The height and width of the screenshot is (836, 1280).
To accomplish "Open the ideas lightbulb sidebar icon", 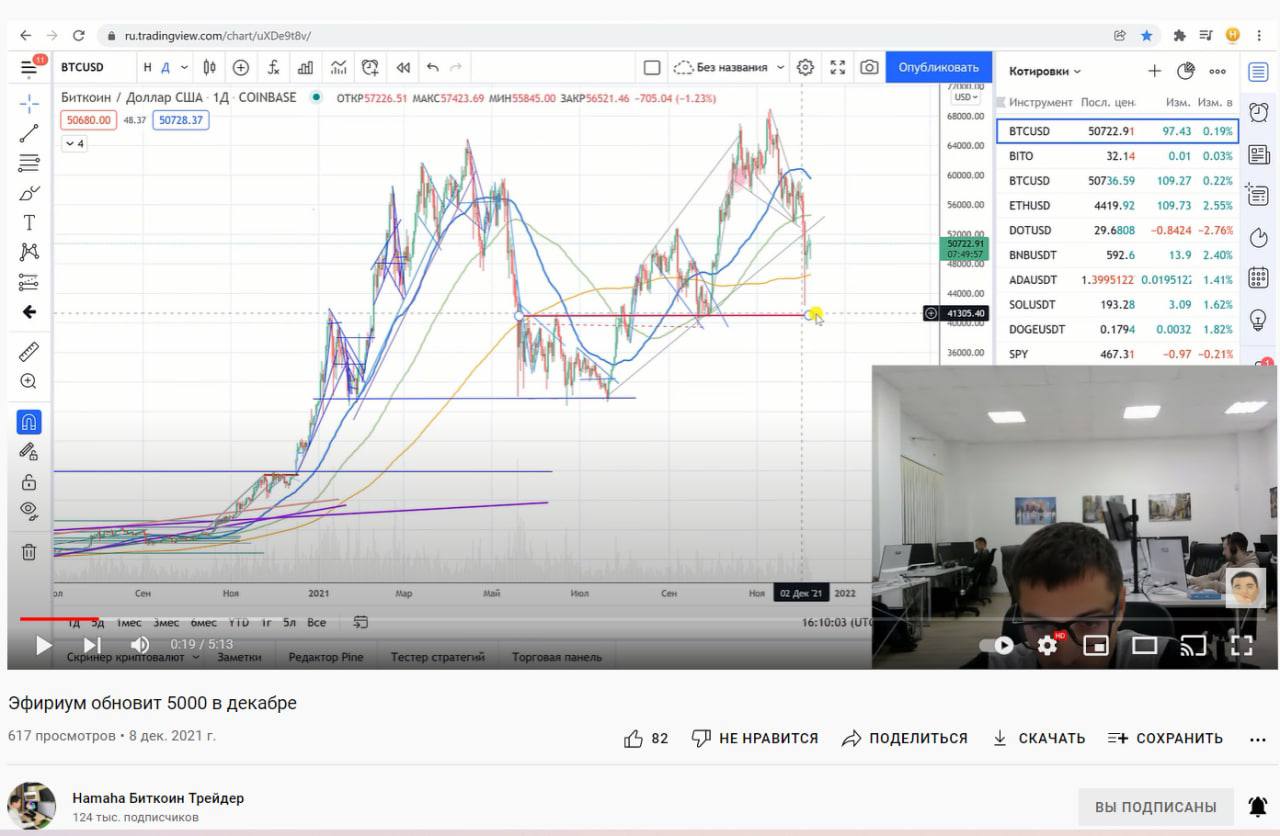I will 1259,319.
